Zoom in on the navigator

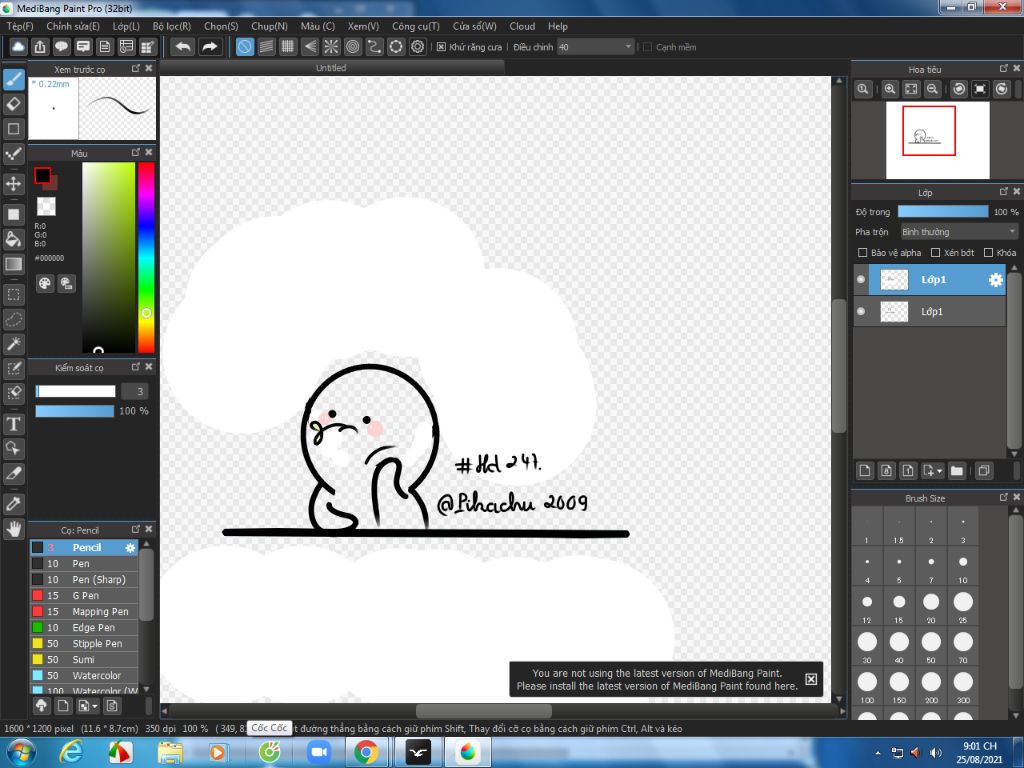click(889, 89)
